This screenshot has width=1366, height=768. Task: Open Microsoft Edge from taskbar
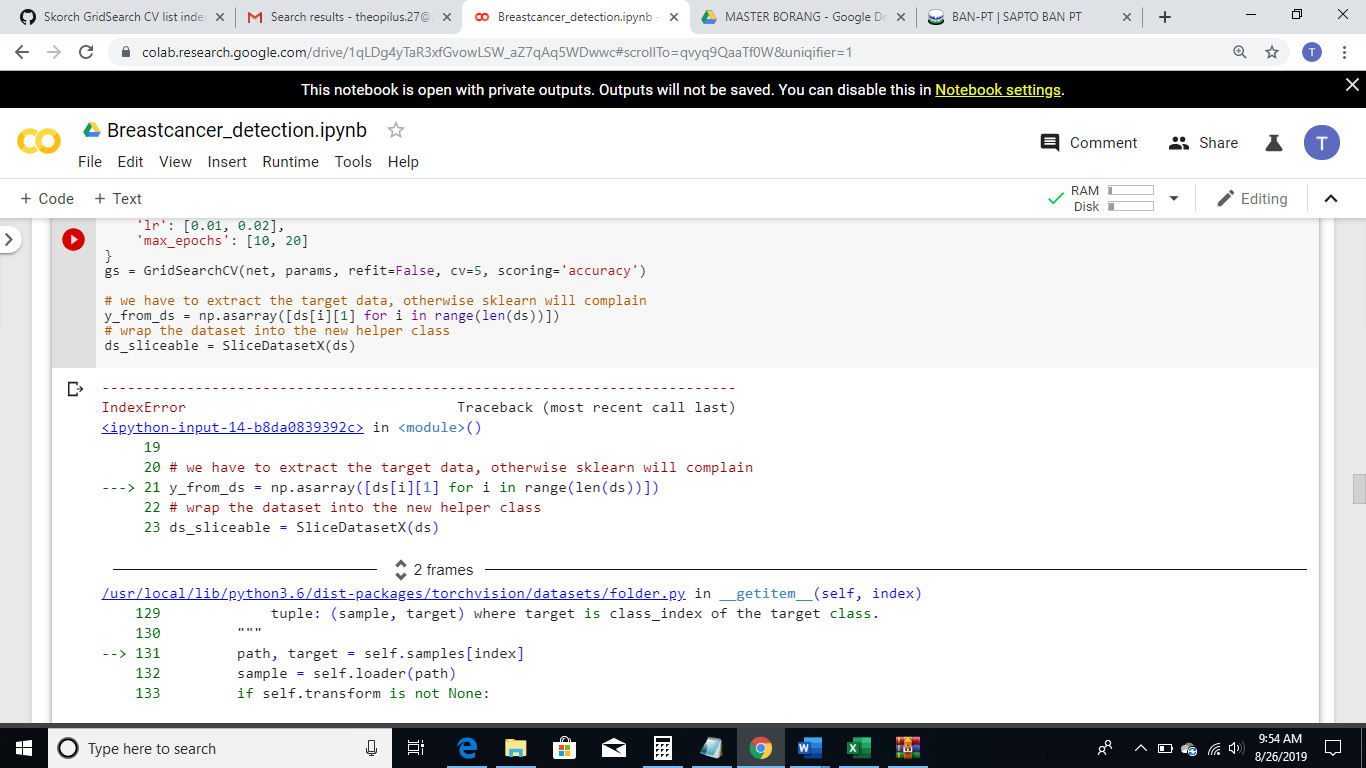click(x=467, y=748)
